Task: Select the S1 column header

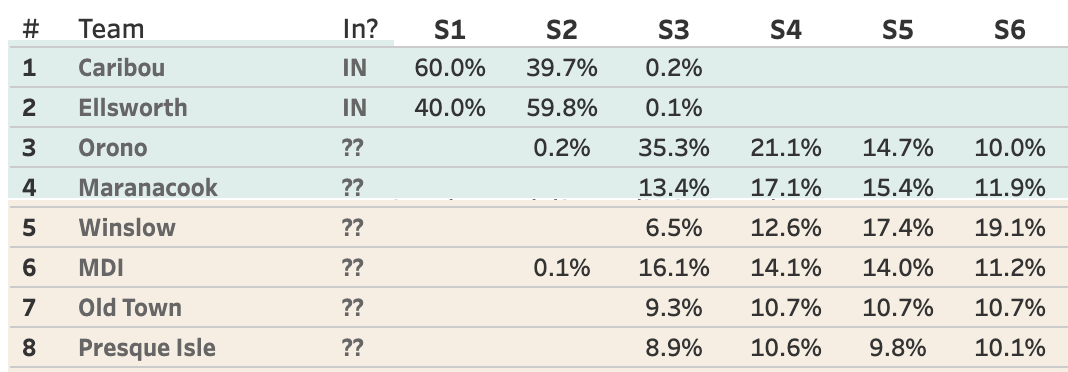Action: (x=450, y=29)
